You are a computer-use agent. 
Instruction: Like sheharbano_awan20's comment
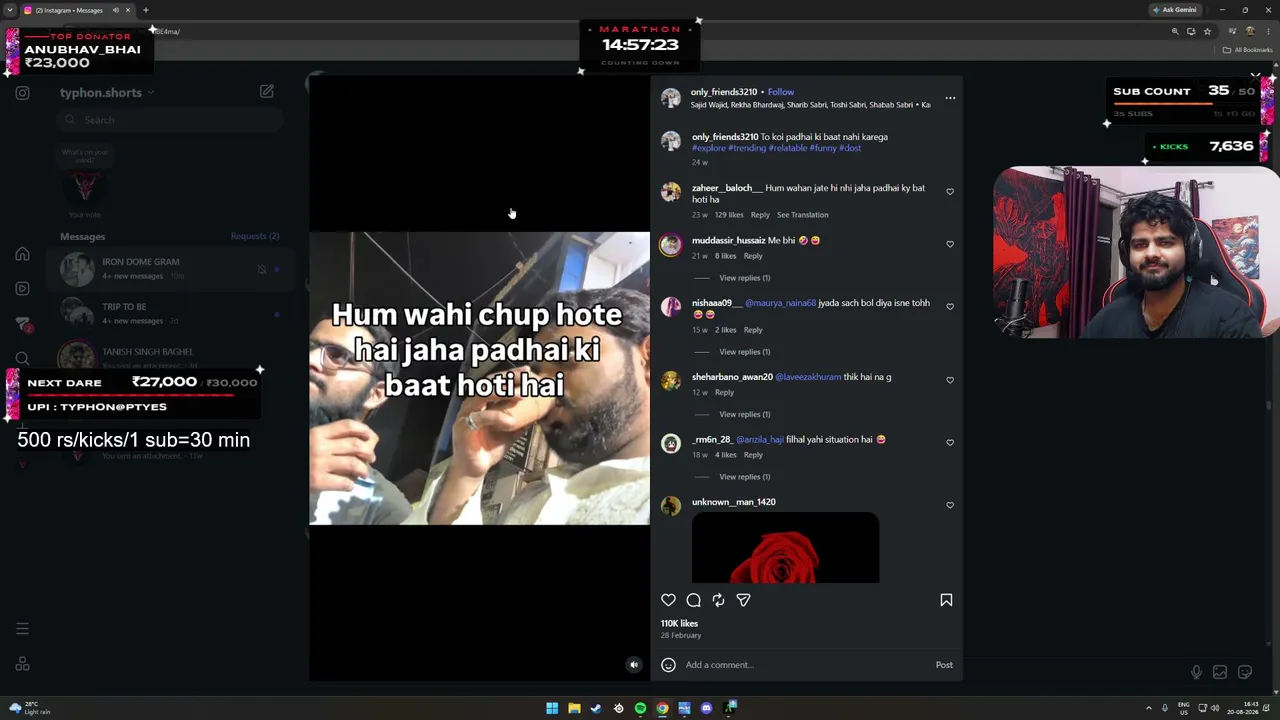tap(950, 380)
